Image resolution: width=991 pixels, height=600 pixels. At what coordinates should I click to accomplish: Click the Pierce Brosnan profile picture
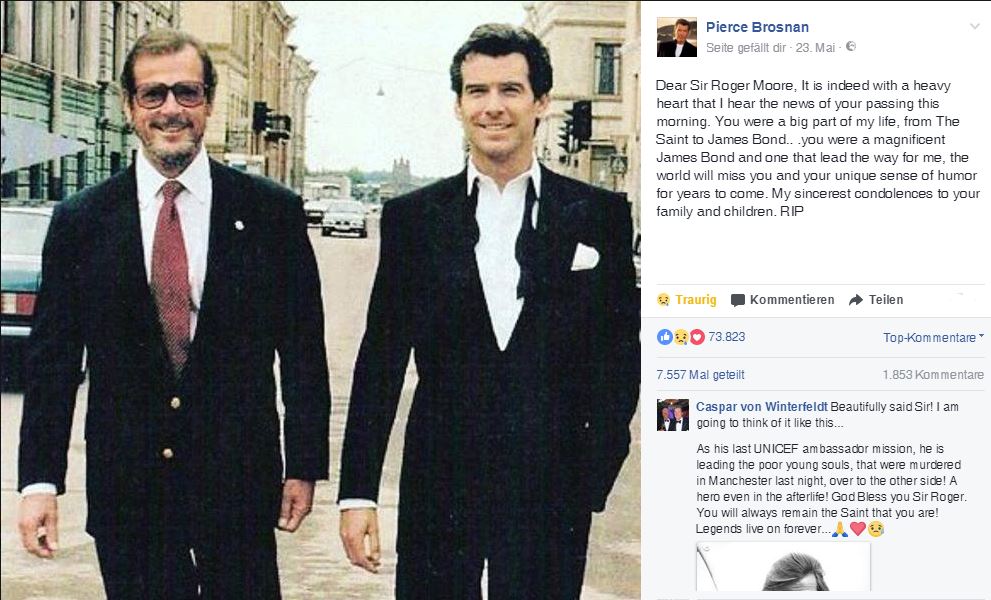677,37
